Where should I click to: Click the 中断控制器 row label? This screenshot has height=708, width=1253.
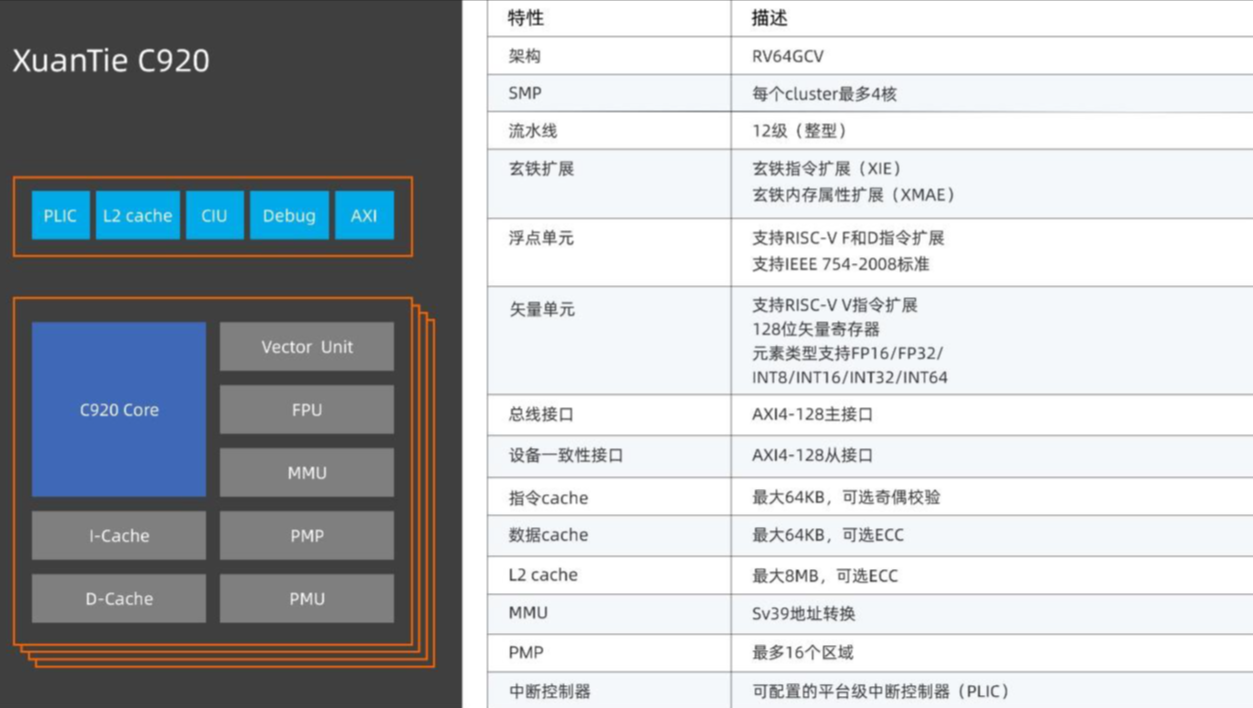(x=549, y=691)
